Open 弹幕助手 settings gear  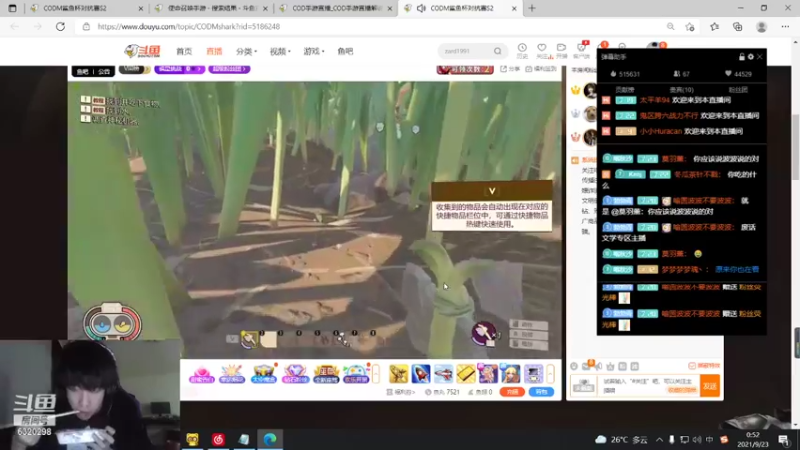coord(751,57)
